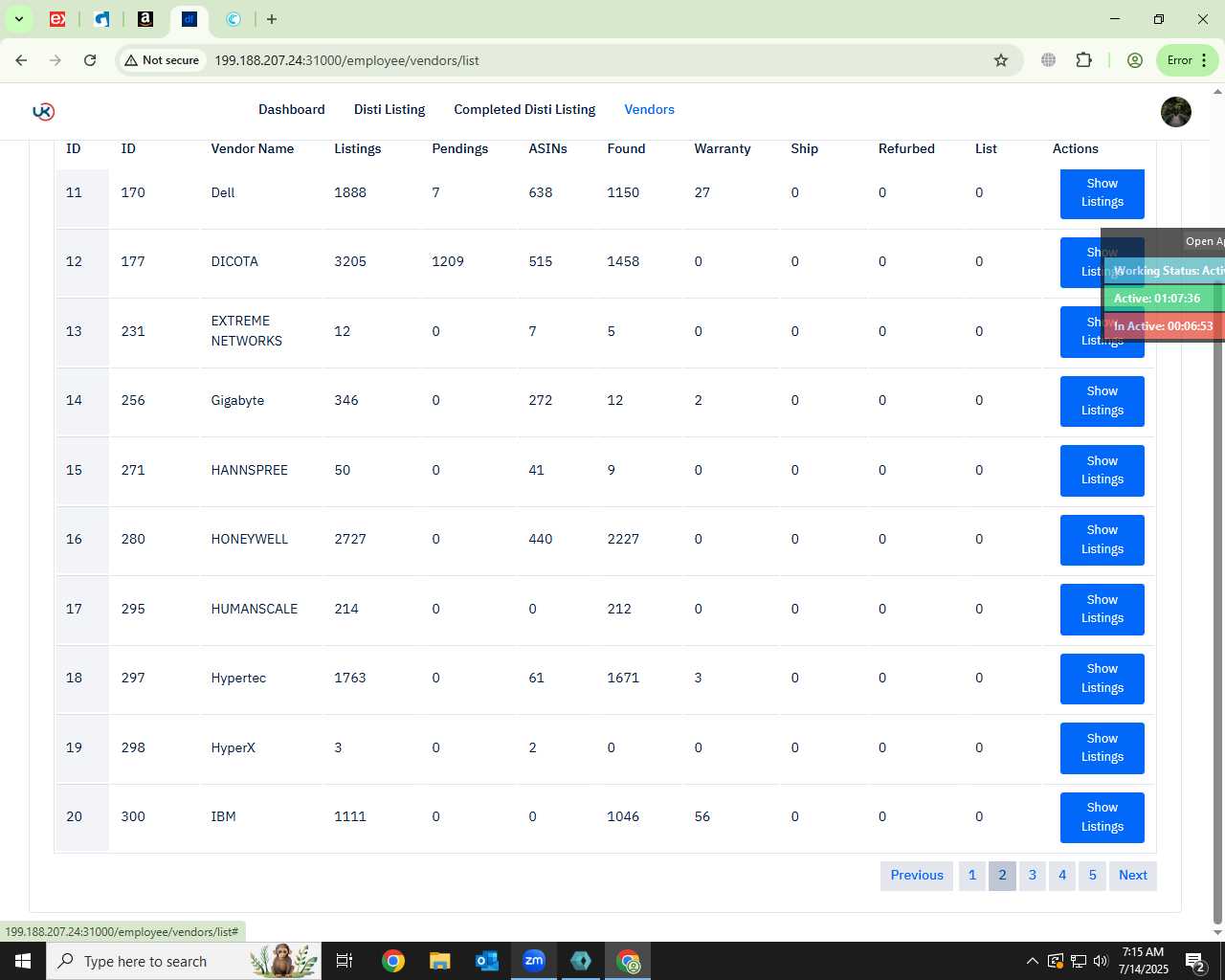Open the Error browser menu button
This screenshot has height=980, width=1225.
(x=1188, y=60)
